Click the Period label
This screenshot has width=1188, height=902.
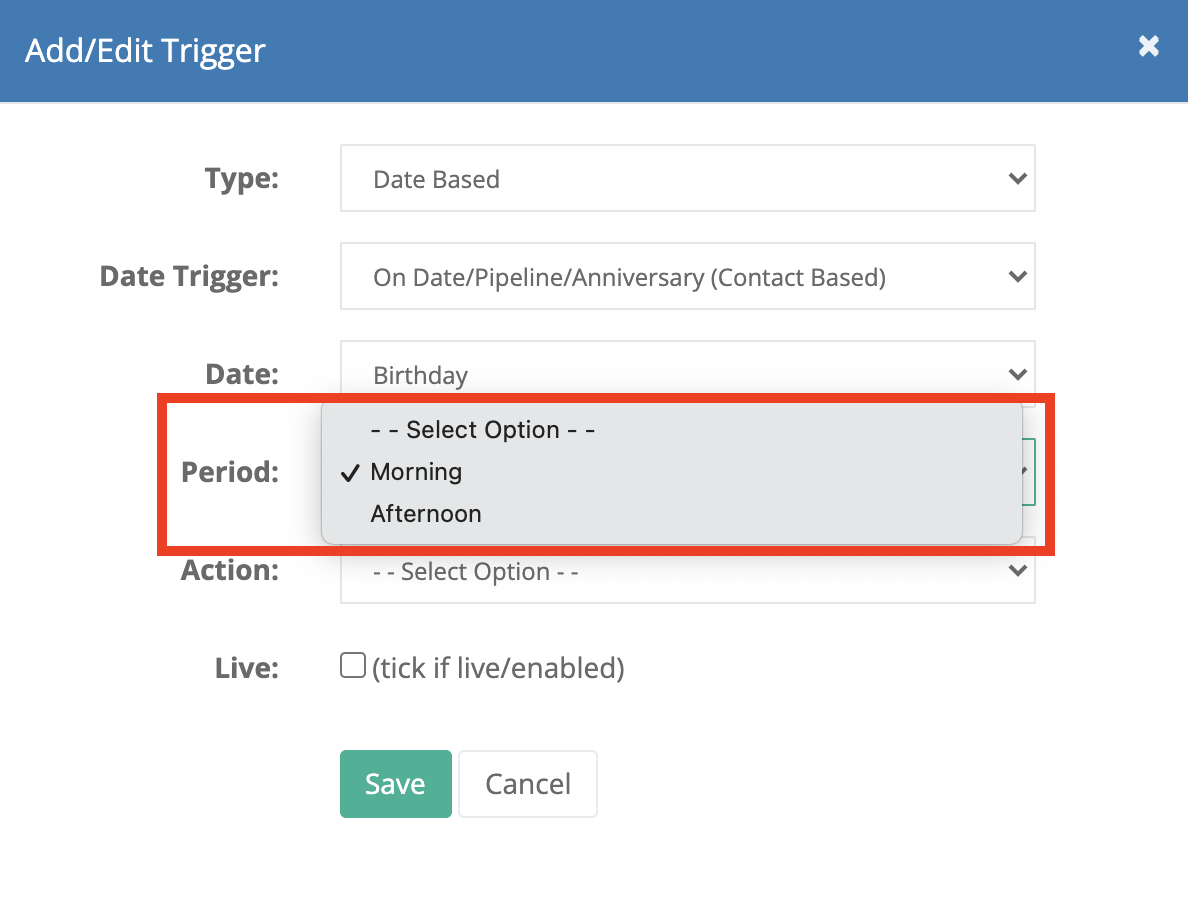coord(230,472)
